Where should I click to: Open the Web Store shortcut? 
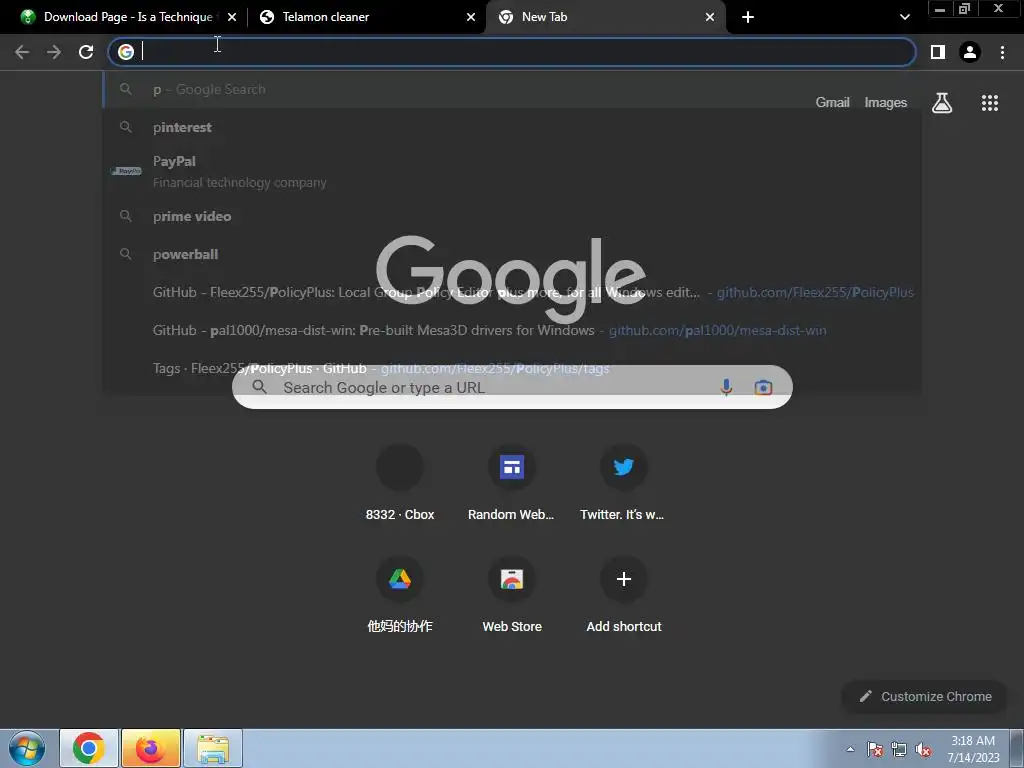coord(511,596)
